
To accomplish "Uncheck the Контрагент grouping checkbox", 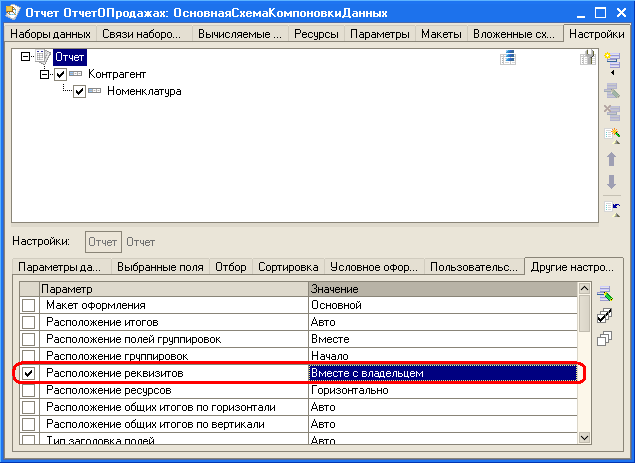I will point(61,75).
